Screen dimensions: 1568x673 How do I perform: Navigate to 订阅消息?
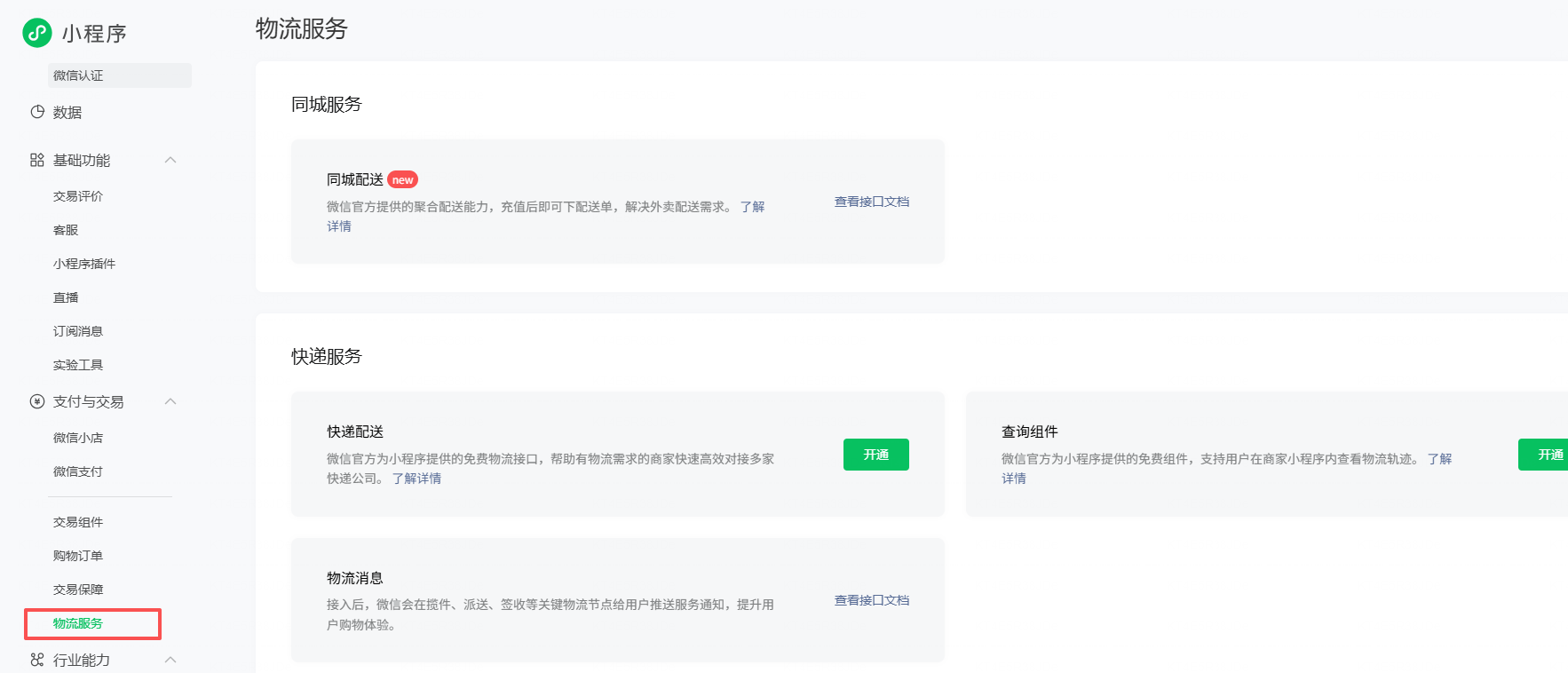pyautogui.click(x=78, y=331)
